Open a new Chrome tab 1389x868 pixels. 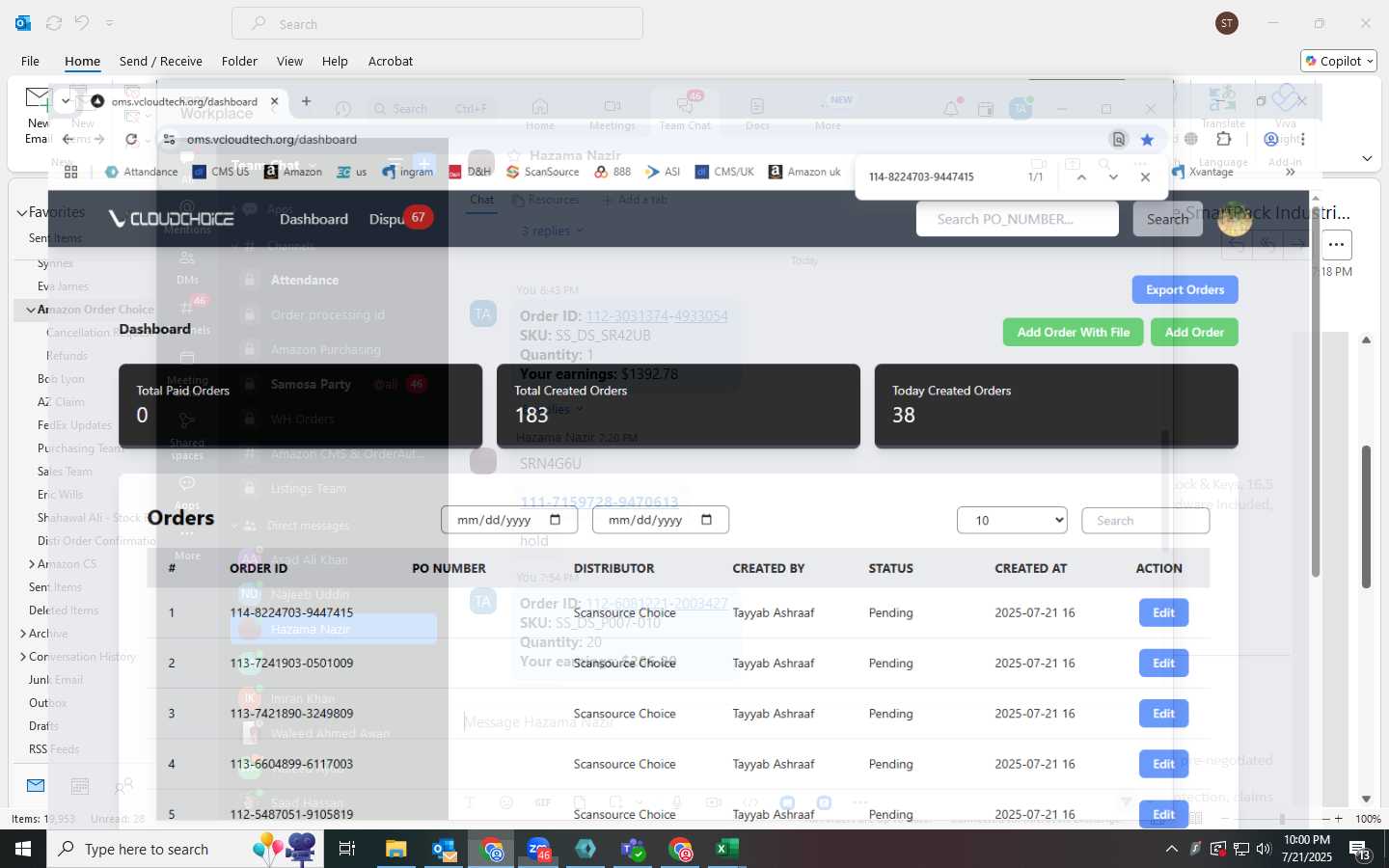[x=306, y=101]
